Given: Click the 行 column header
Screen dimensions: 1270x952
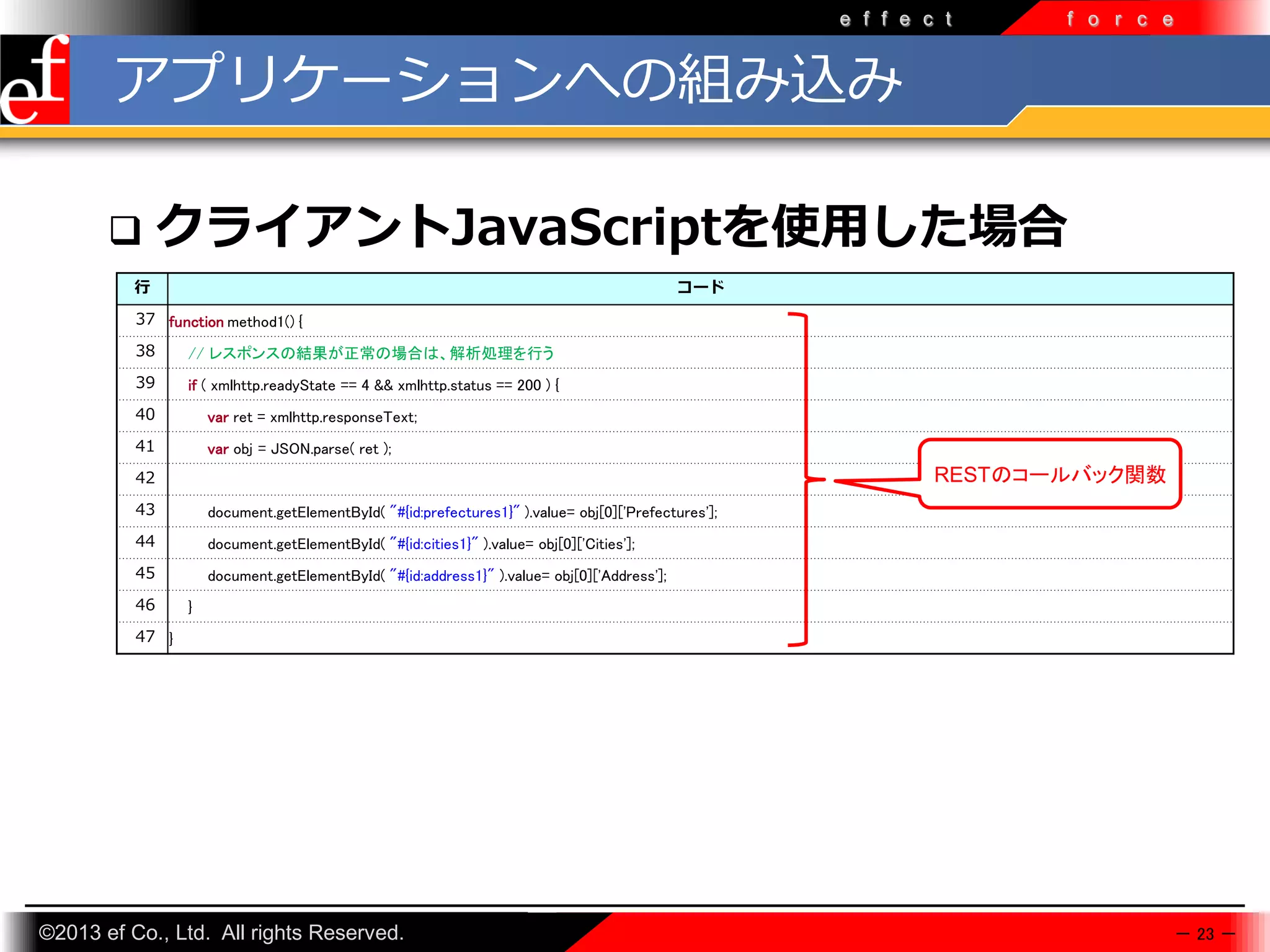Looking at the screenshot, I should coord(142,288).
